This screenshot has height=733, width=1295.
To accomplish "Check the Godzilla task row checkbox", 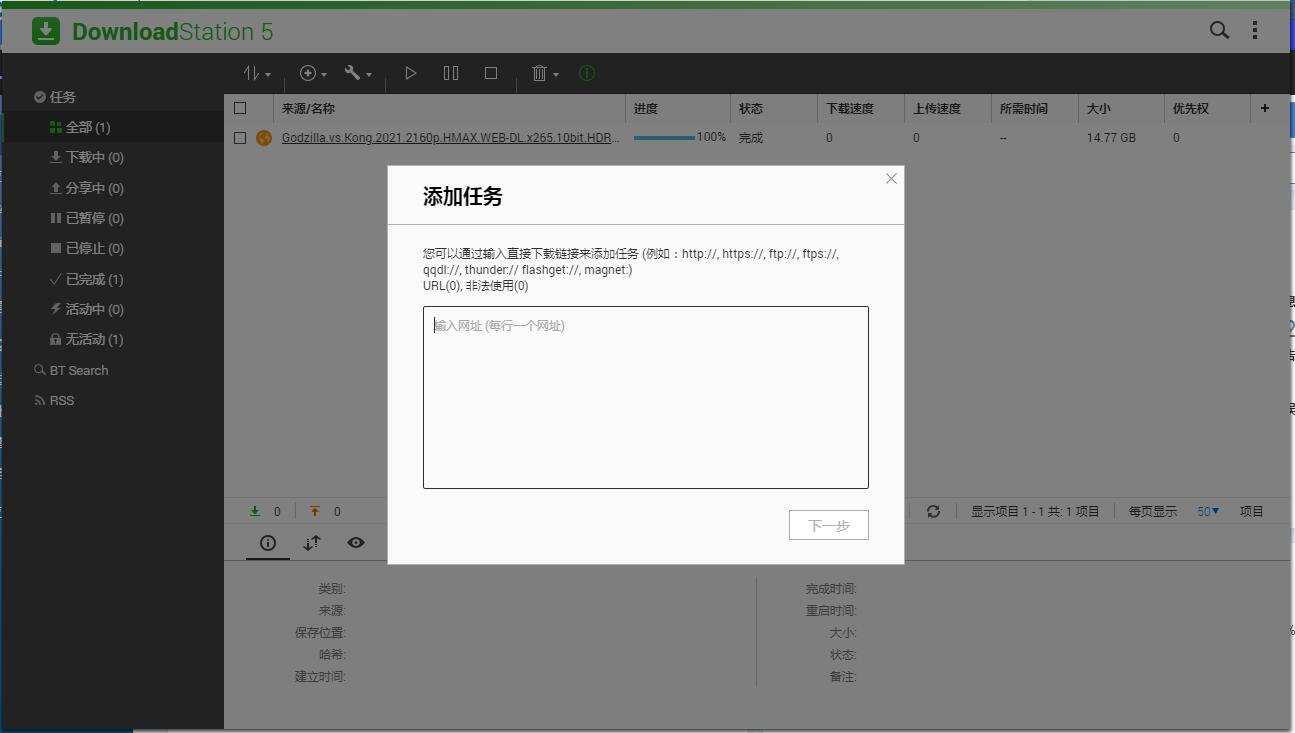I will [x=240, y=137].
